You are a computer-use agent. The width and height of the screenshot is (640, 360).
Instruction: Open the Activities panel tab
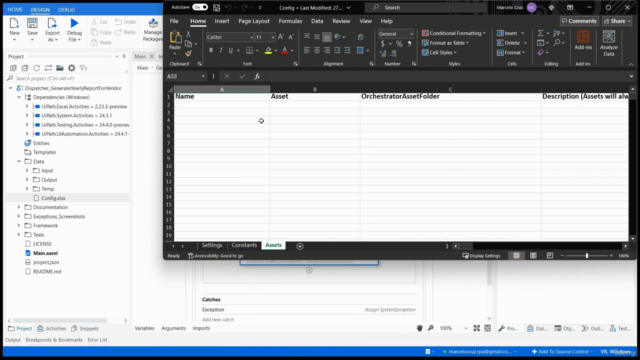(51, 329)
